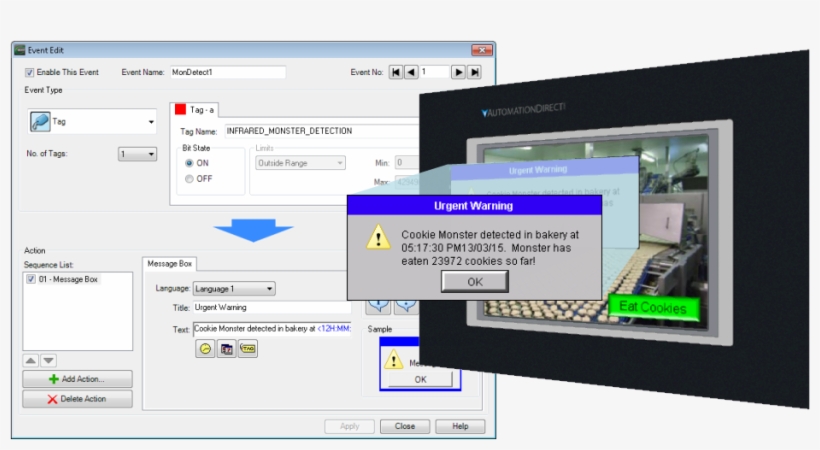Click left speech-bubble icon above Sample

378,306
